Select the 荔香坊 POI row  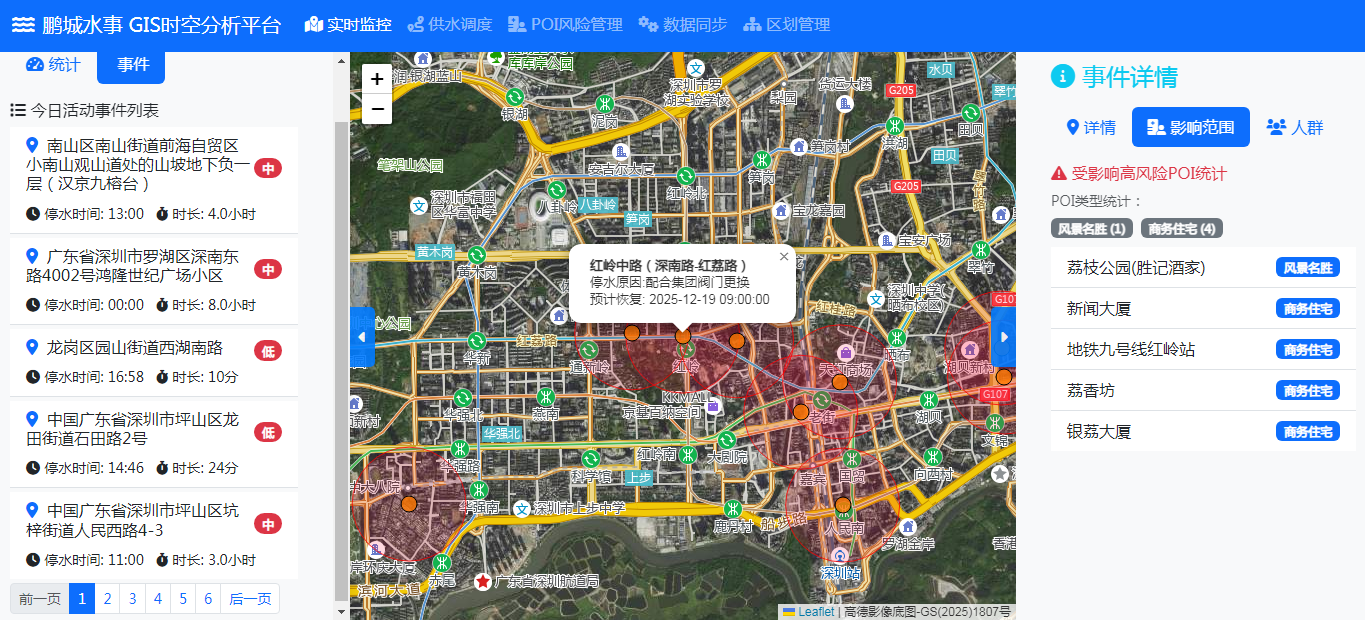[x=1203, y=391]
